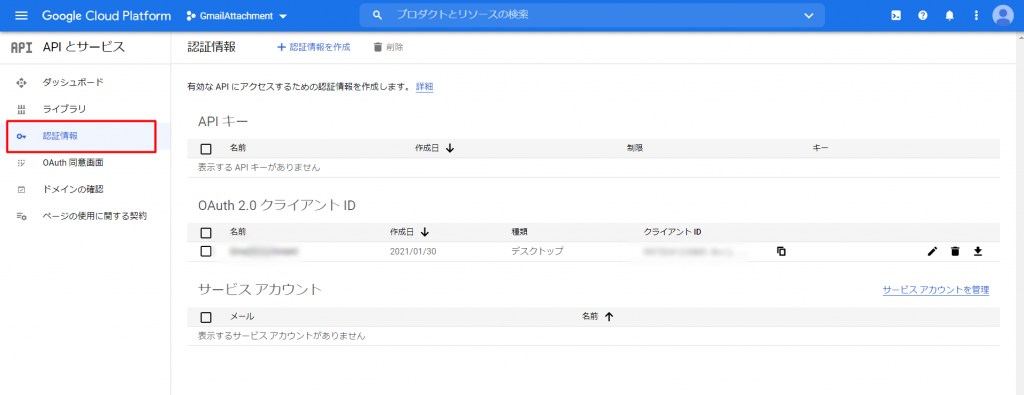This screenshot has height=395, width=1024.
Task: Open the user account avatar
Action: tap(1002, 16)
